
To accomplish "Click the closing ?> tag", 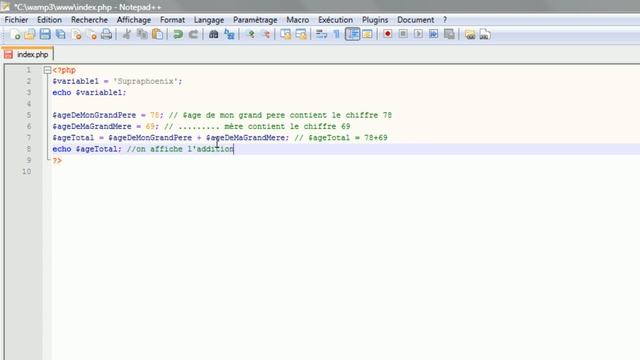I will point(57,160).
